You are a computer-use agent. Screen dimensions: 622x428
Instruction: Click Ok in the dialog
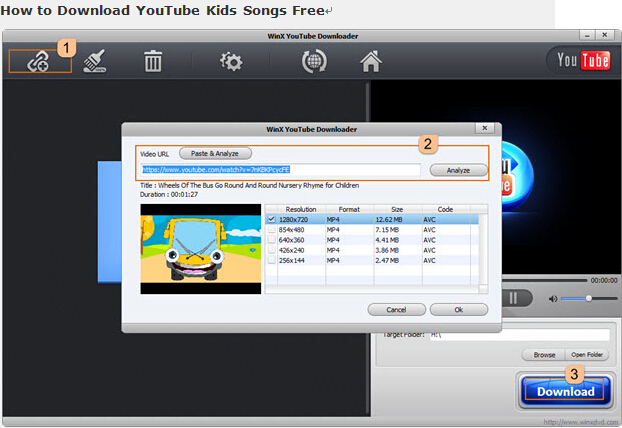coord(459,309)
